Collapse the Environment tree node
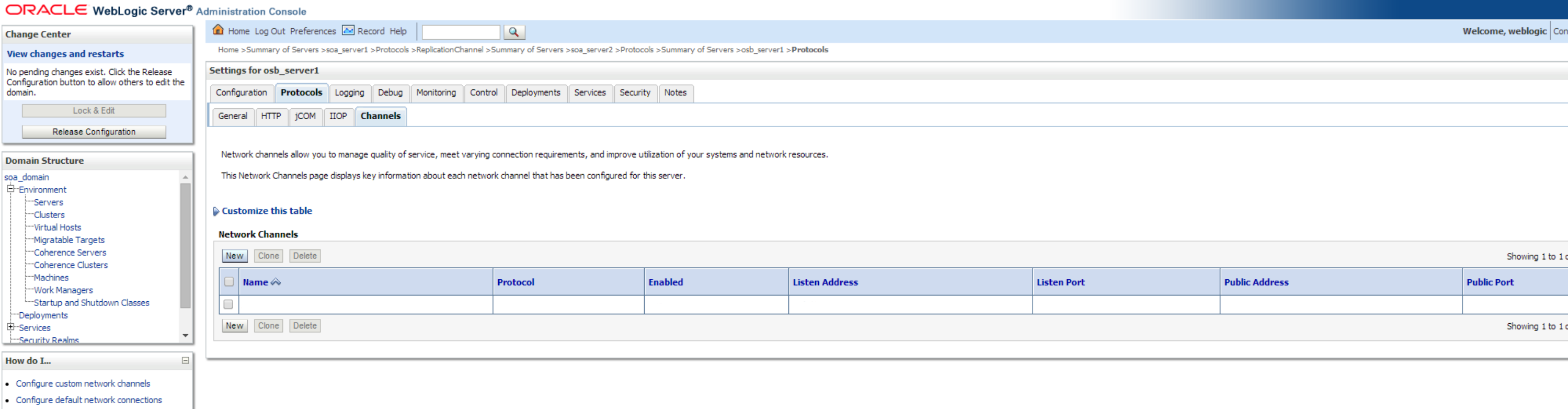The height and width of the screenshot is (409, 1568). 10,189
